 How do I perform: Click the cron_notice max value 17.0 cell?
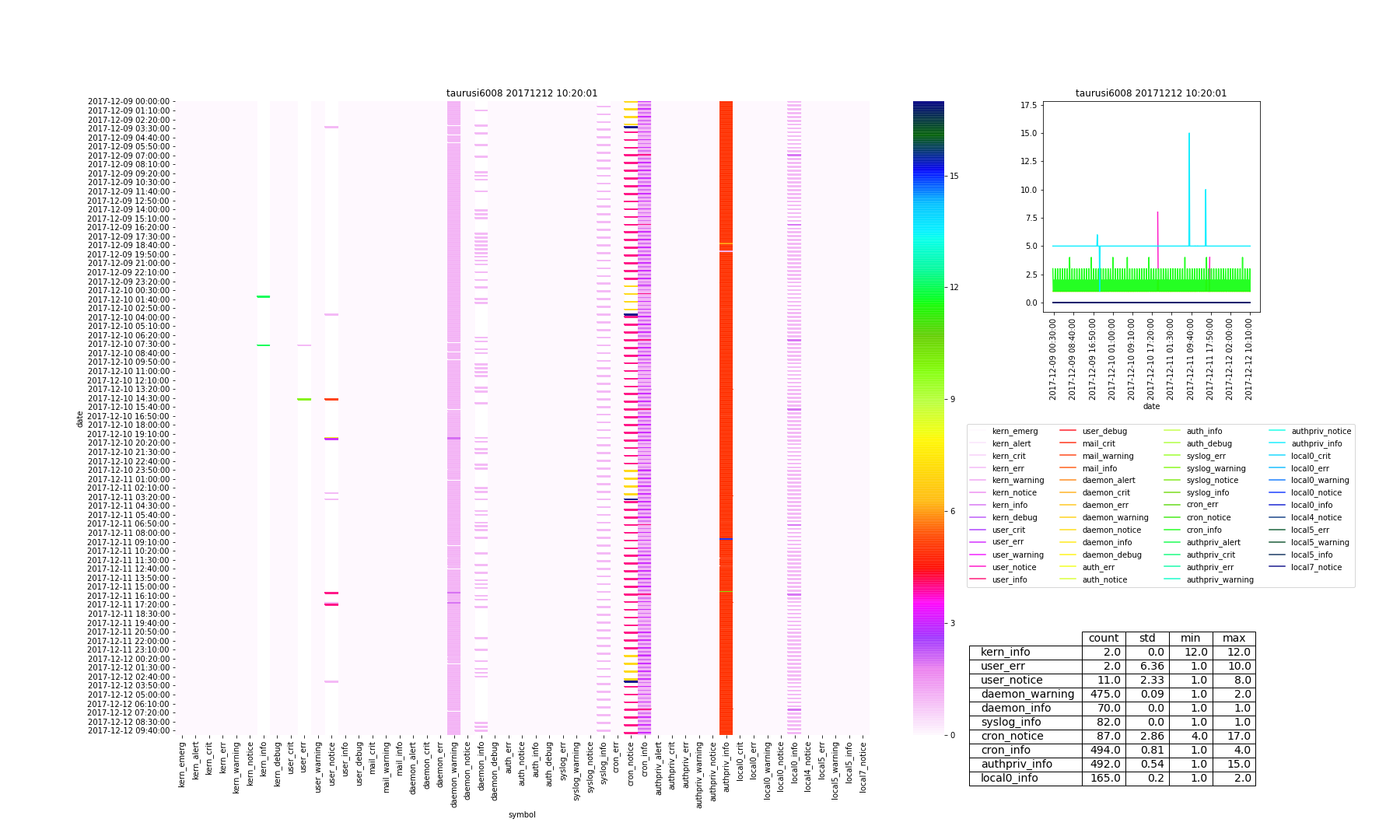[1234, 737]
